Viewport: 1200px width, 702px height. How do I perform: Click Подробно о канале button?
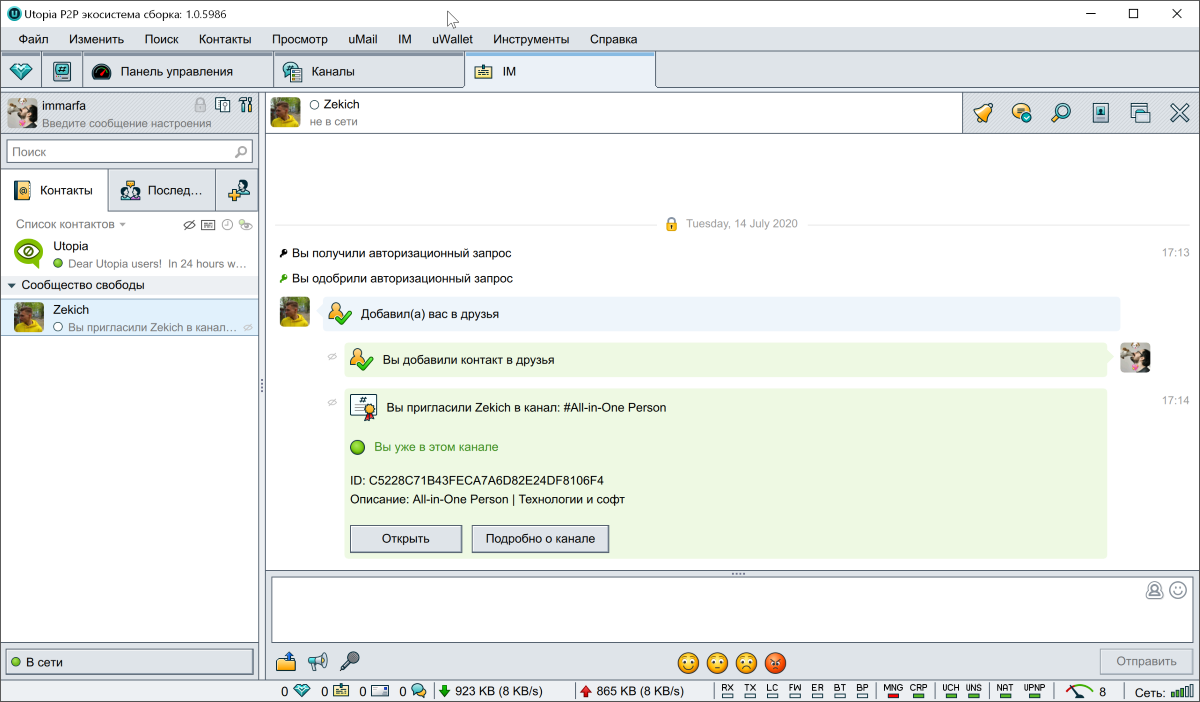pyautogui.click(x=540, y=538)
